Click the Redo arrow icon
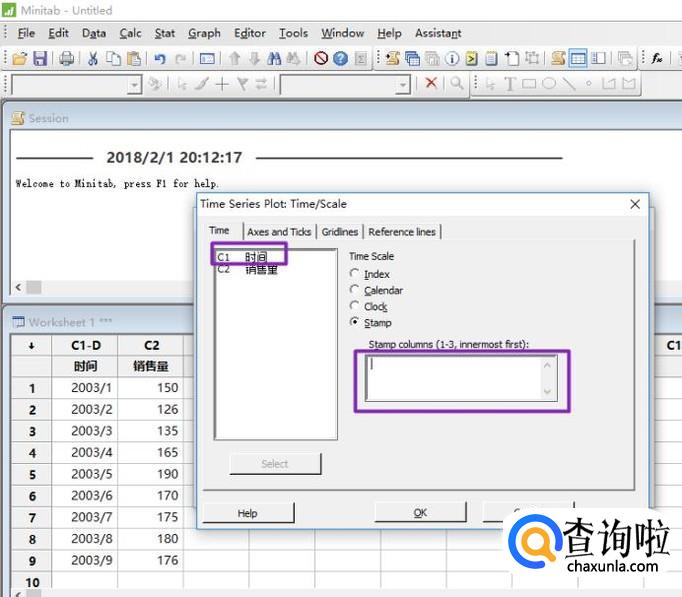The width and height of the screenshot is (682, 597). 181,58
